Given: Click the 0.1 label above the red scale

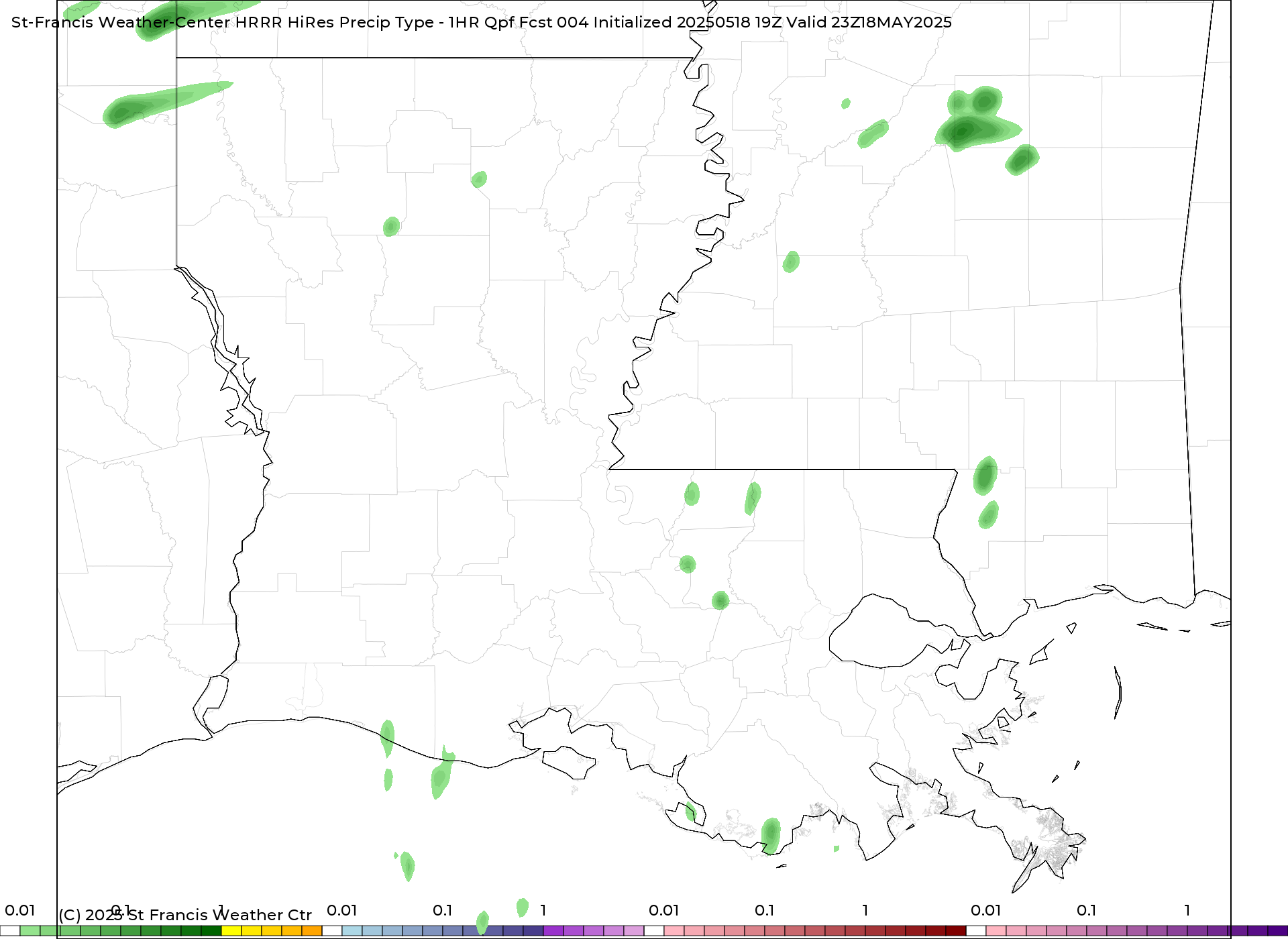Looking at the screenshot, I should 764,910.
